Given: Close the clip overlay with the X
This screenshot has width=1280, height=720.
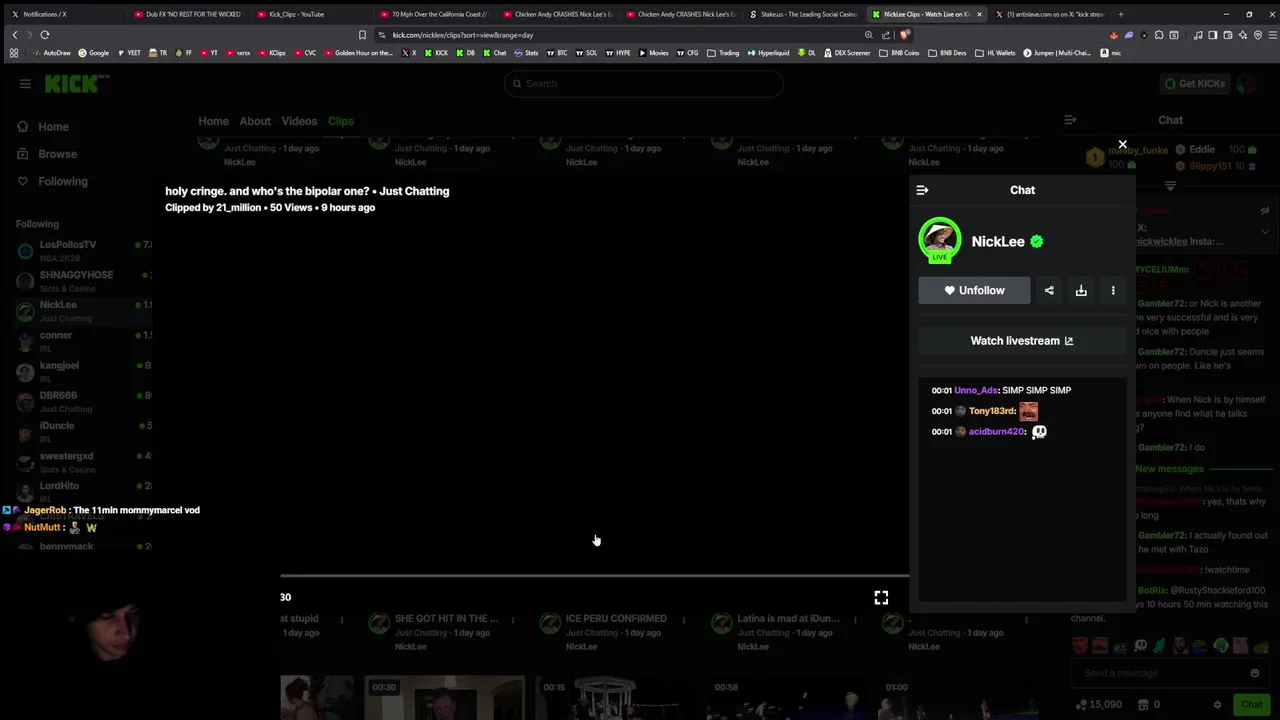Looking at the screenshot, I should click(1122, 145).
